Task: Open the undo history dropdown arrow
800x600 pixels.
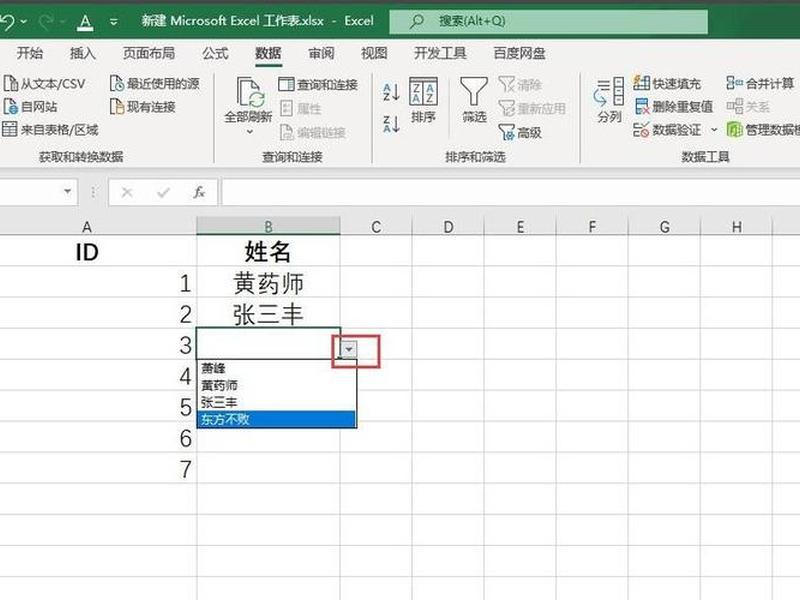Action: tap(23, 22)
